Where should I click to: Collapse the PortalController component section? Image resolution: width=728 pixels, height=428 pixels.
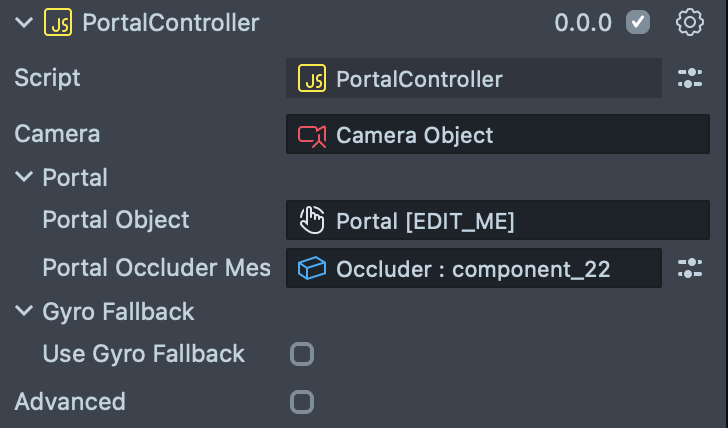coord(24,22)
